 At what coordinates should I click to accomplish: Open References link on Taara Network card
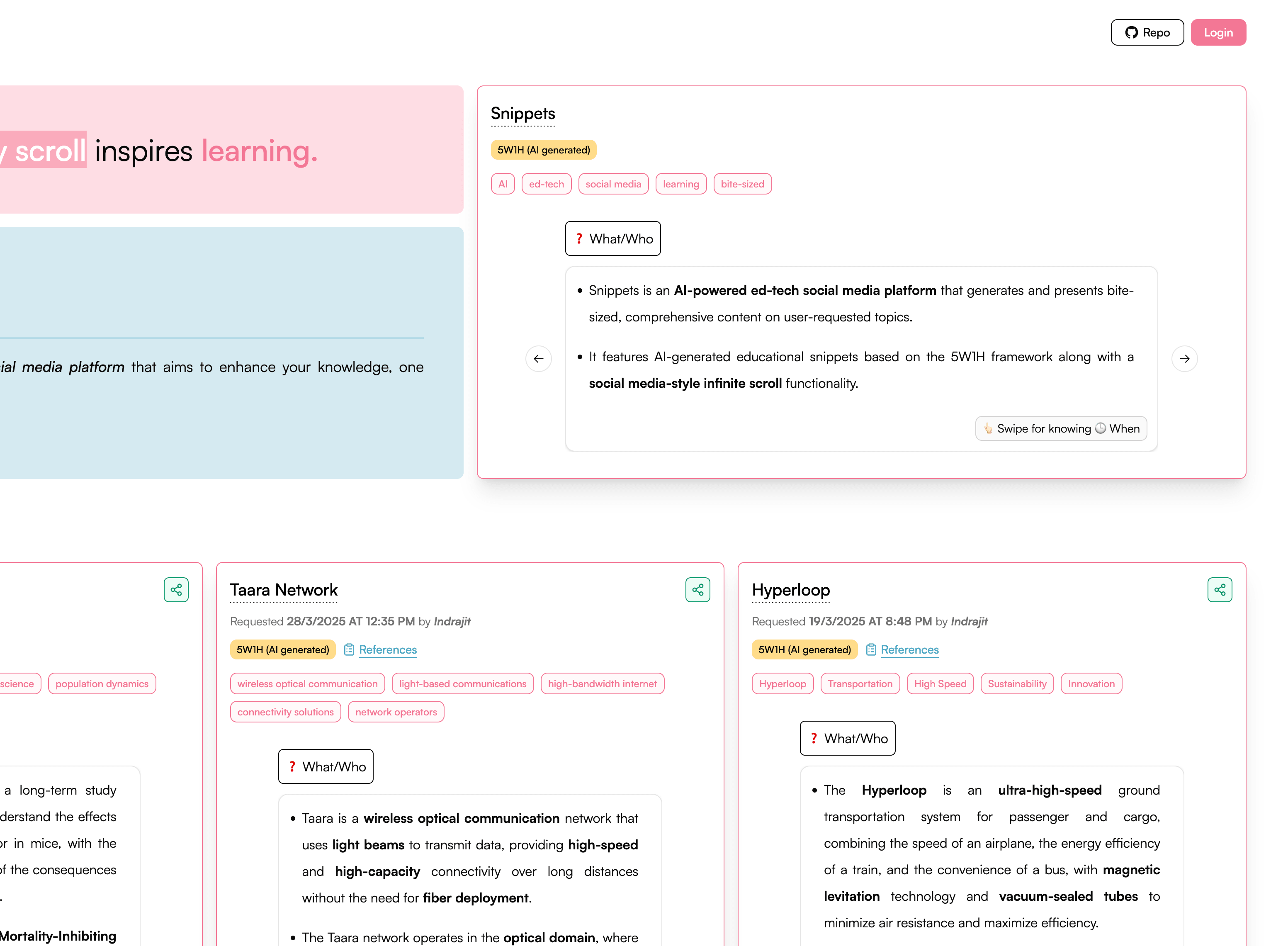tap(388, 649)
